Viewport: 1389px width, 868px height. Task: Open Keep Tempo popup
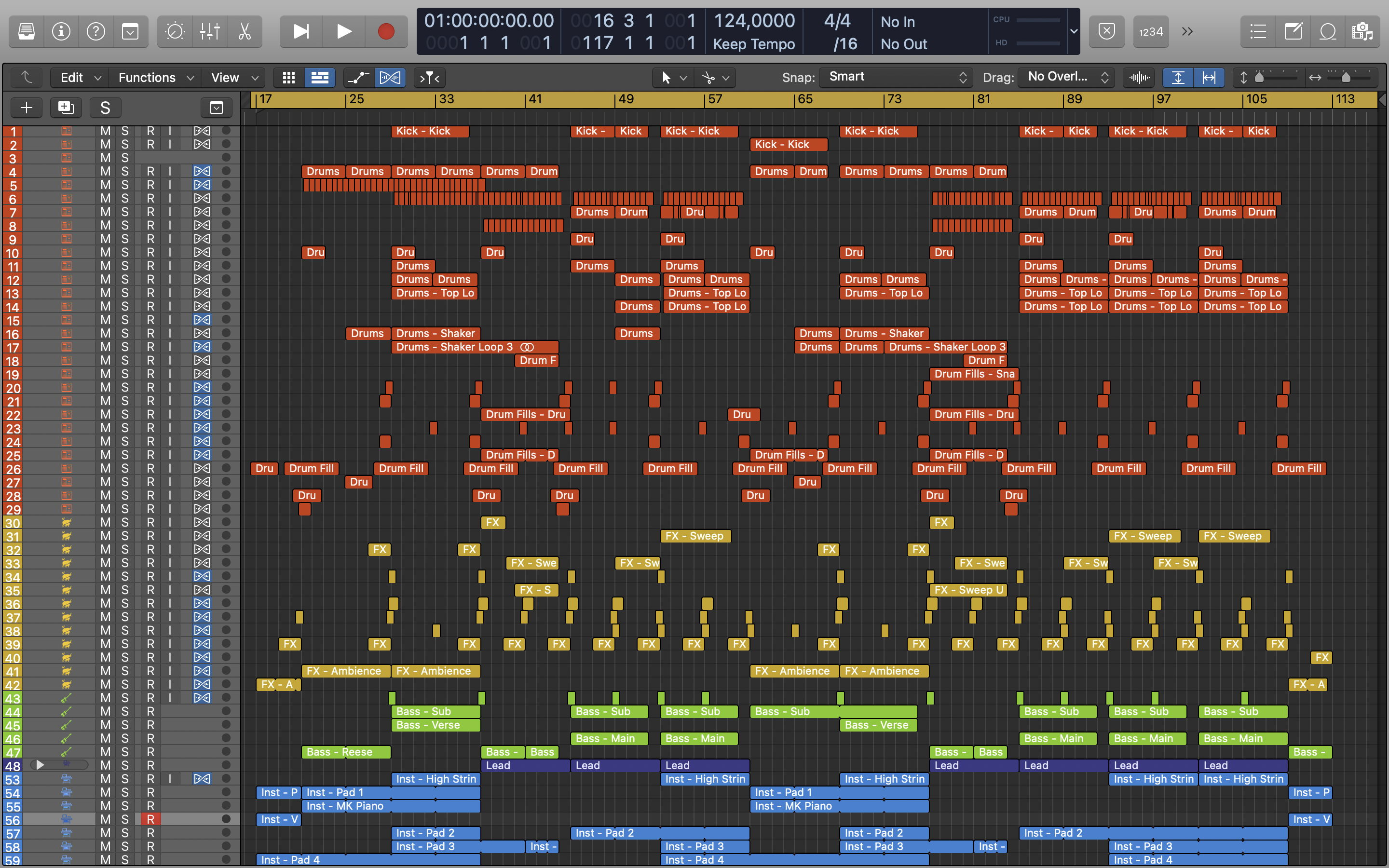(754, 44)
